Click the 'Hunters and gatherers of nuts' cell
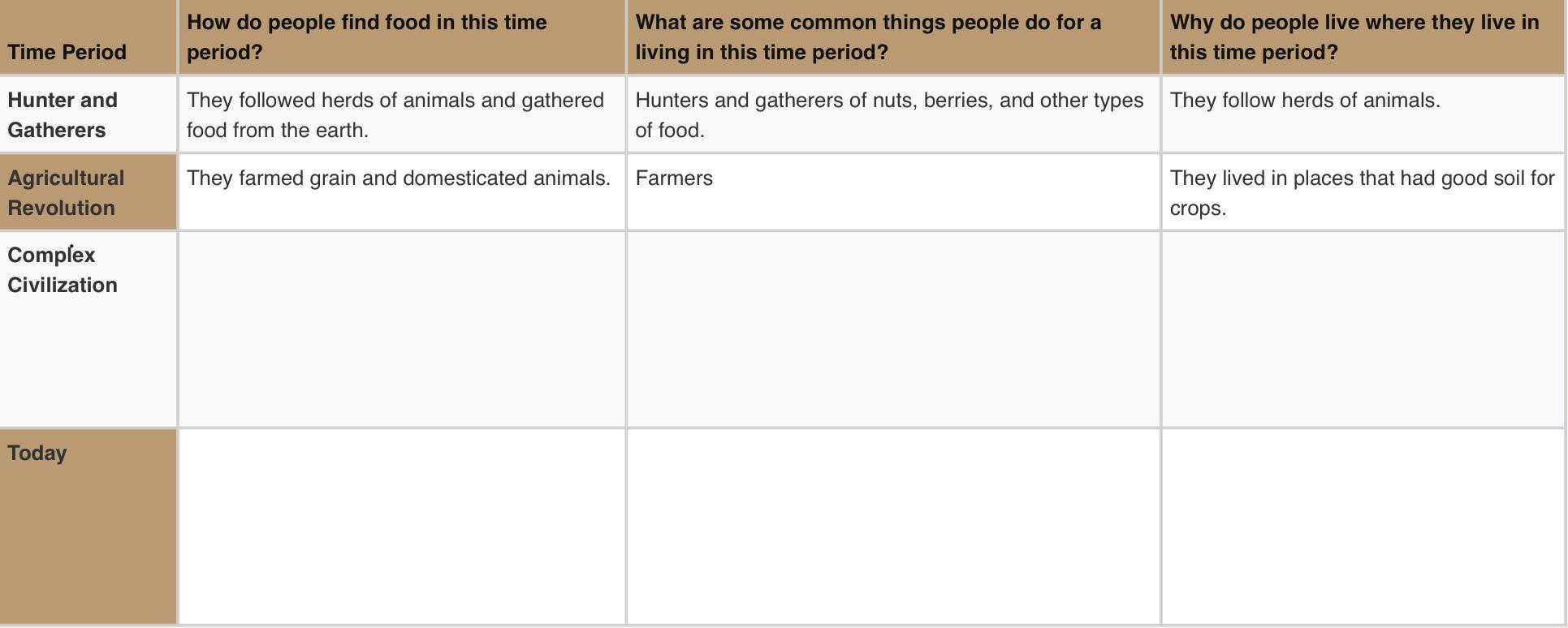 point(893,114)
